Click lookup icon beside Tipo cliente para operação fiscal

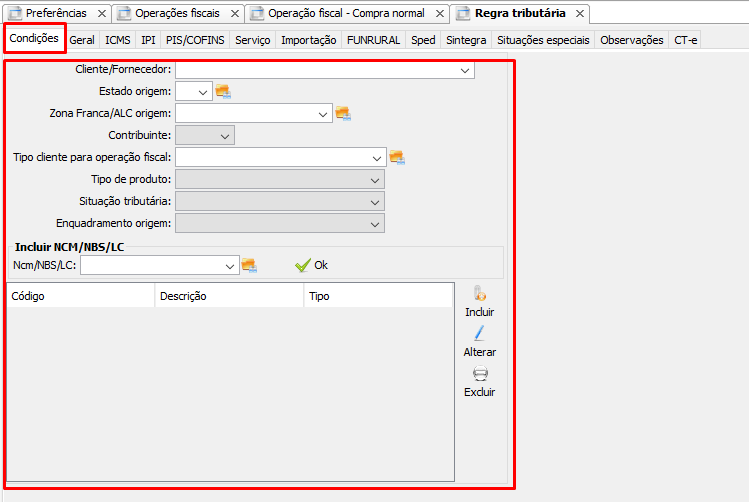[397, 157]
